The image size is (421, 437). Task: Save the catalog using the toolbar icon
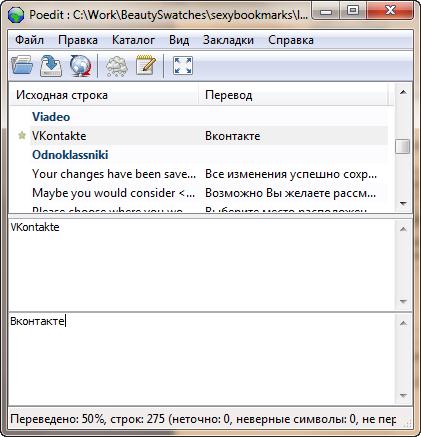pyautogui.click(x=51, y=66)
